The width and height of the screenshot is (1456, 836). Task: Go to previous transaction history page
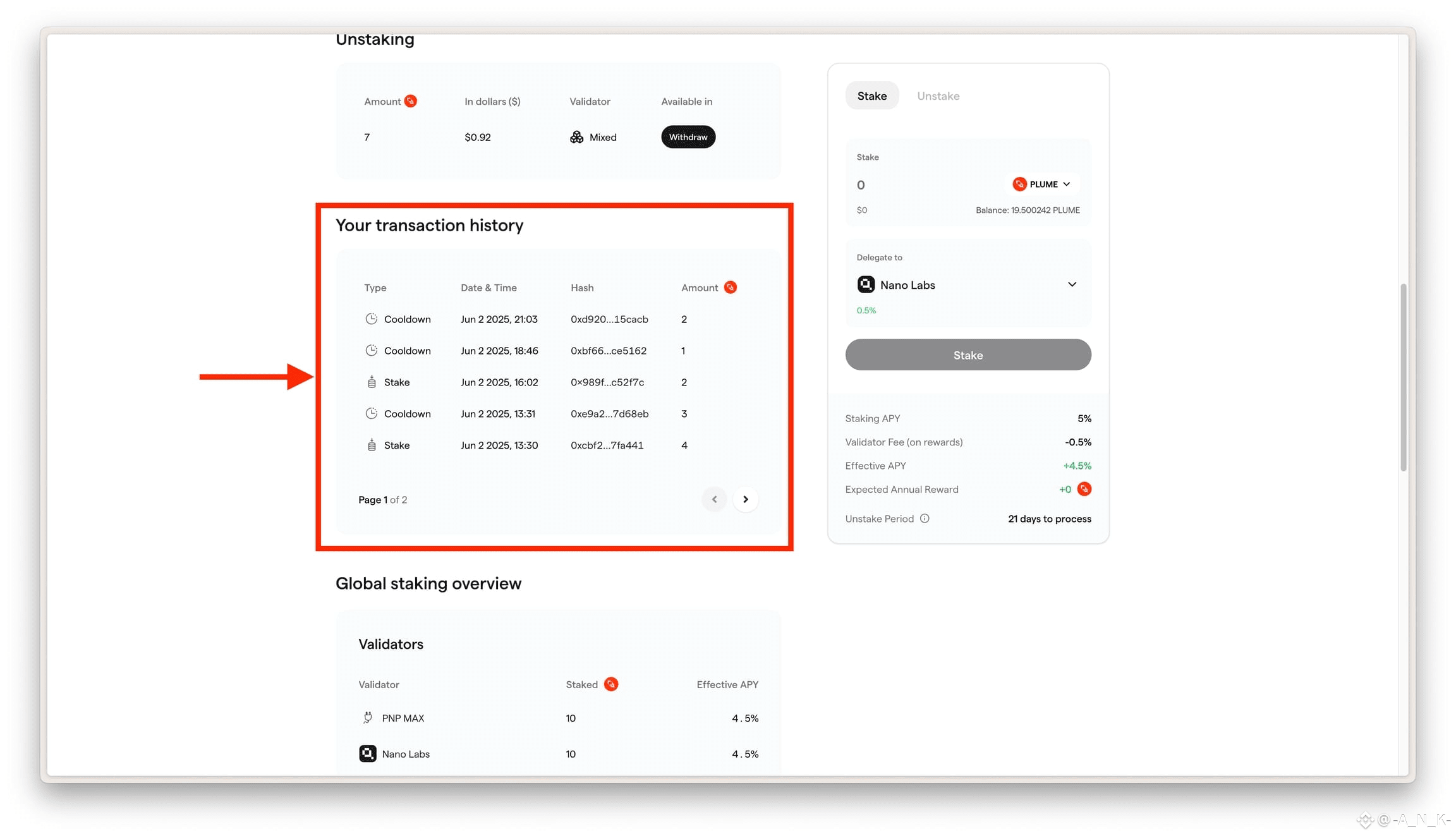pyautogui.click(x=714, y=500)
